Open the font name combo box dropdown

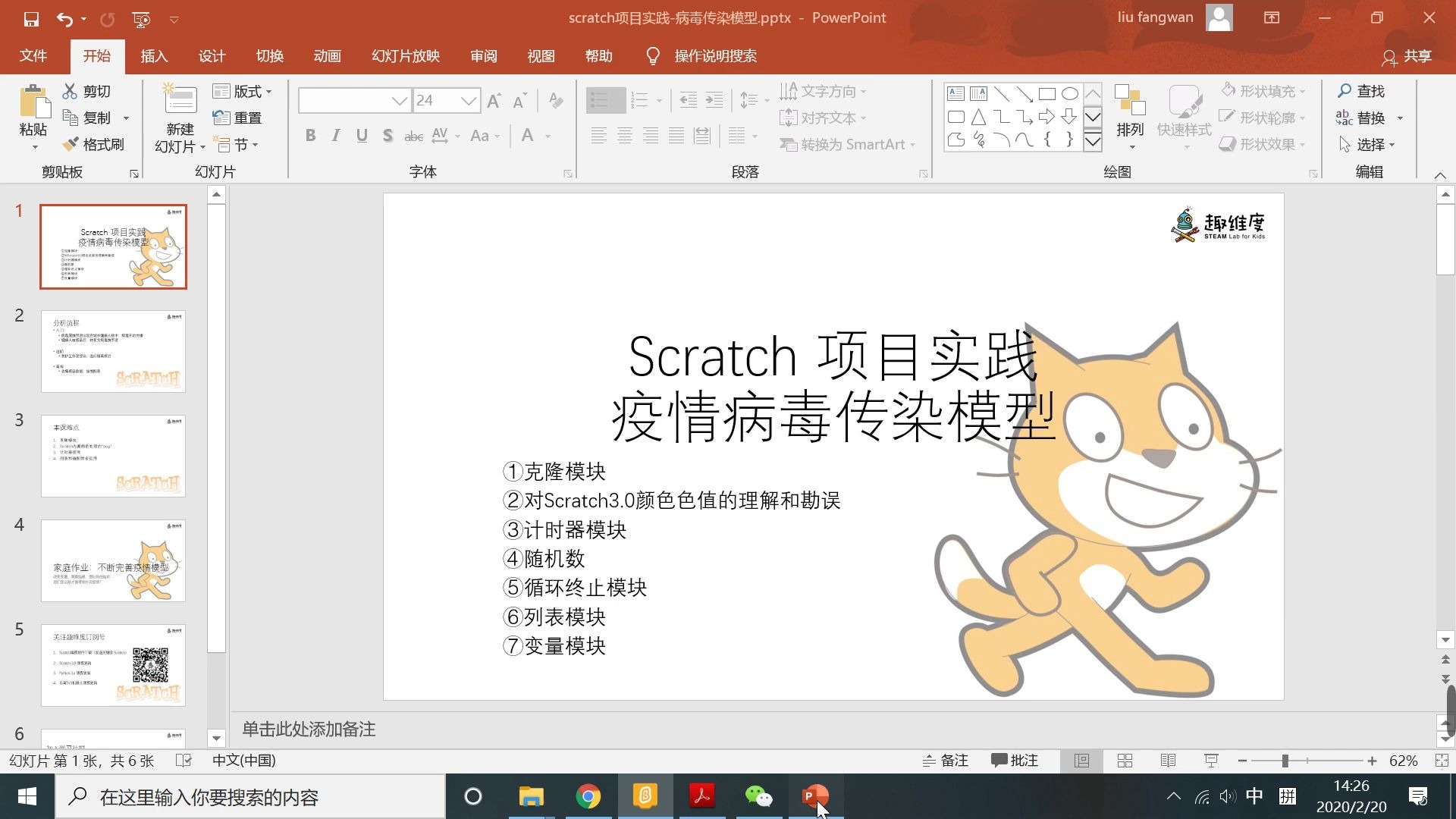click(400, 100)
